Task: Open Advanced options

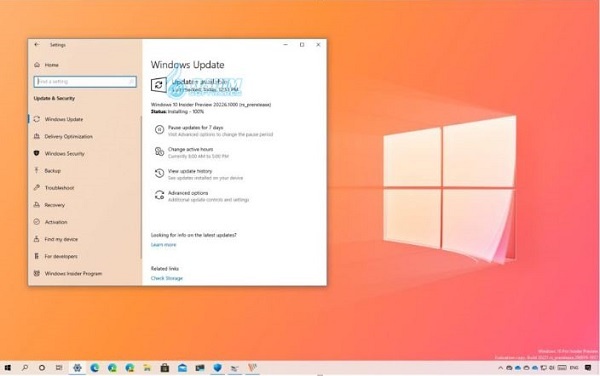Action: pyautogui.click(x=188, y=193)
